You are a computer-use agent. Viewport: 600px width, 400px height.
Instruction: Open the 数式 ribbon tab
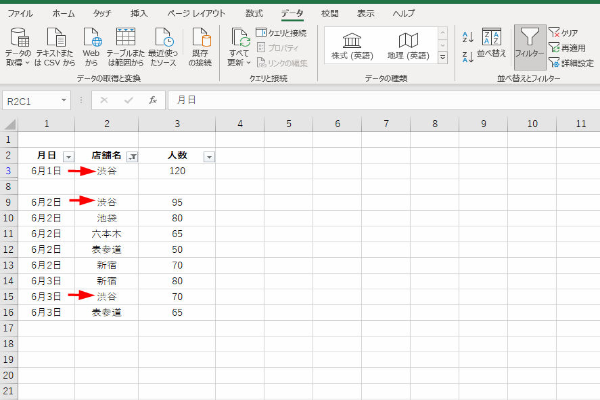[x=254, y=13]
